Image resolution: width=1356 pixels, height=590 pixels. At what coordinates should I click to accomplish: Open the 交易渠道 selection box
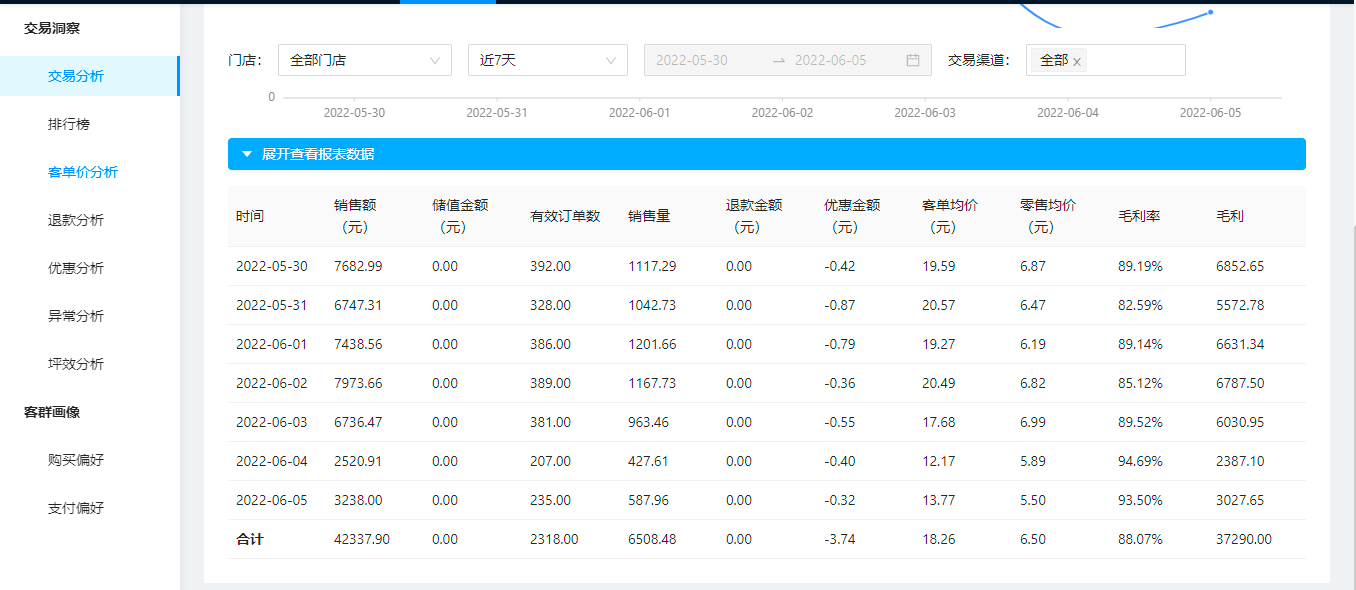1133,60
